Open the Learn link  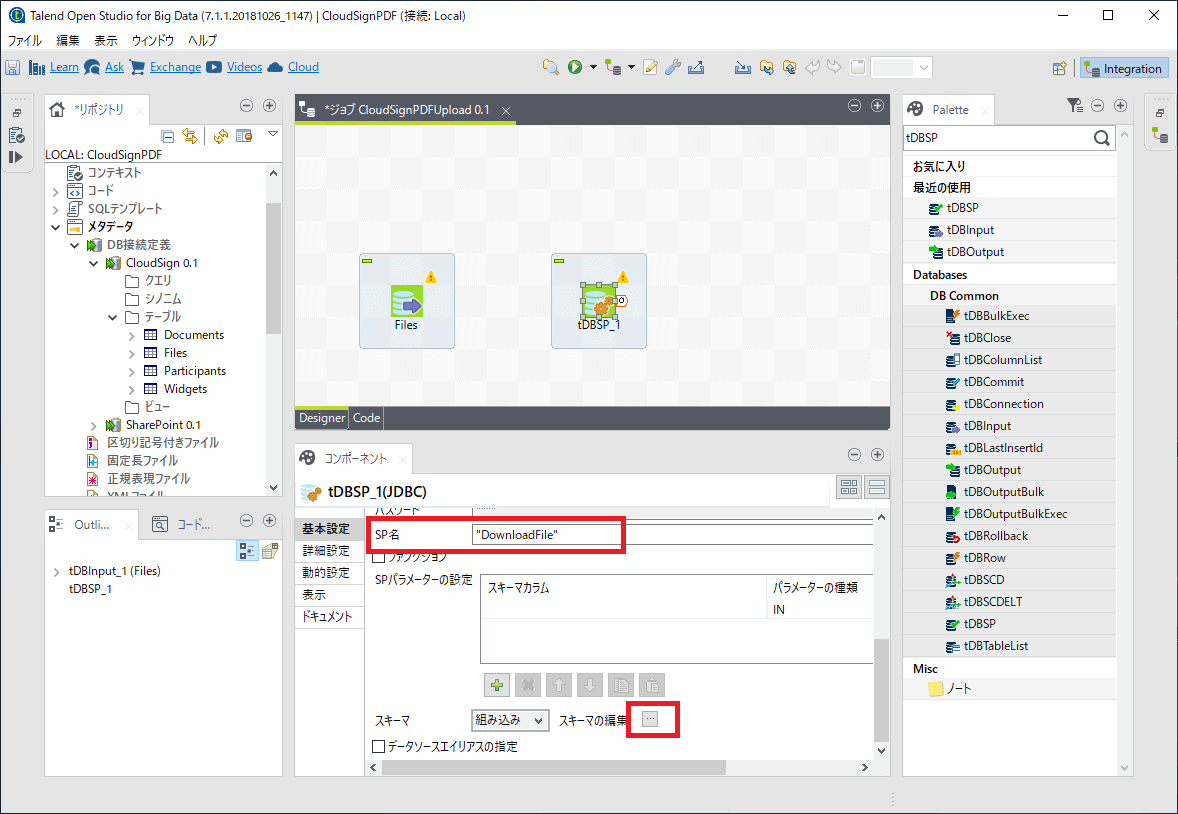tap(64, 67)
